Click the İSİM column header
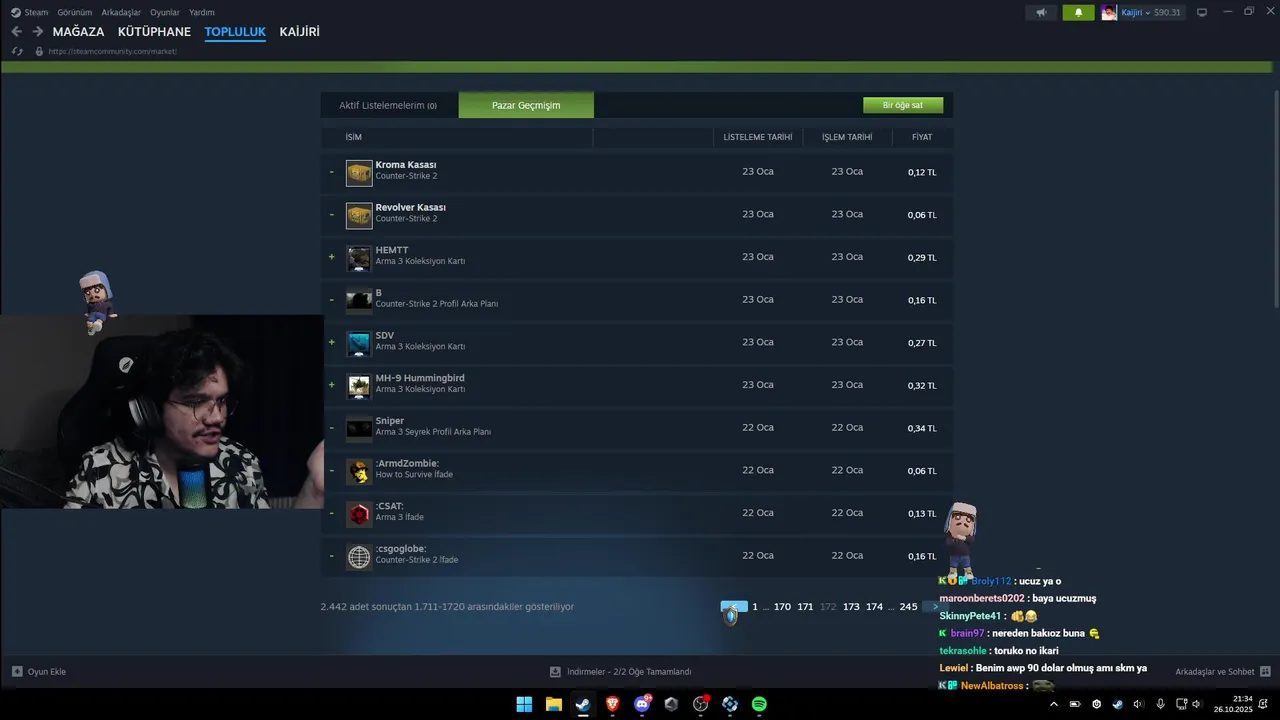This screenshot has height=720, width=1280. click(x=354, y=137)
